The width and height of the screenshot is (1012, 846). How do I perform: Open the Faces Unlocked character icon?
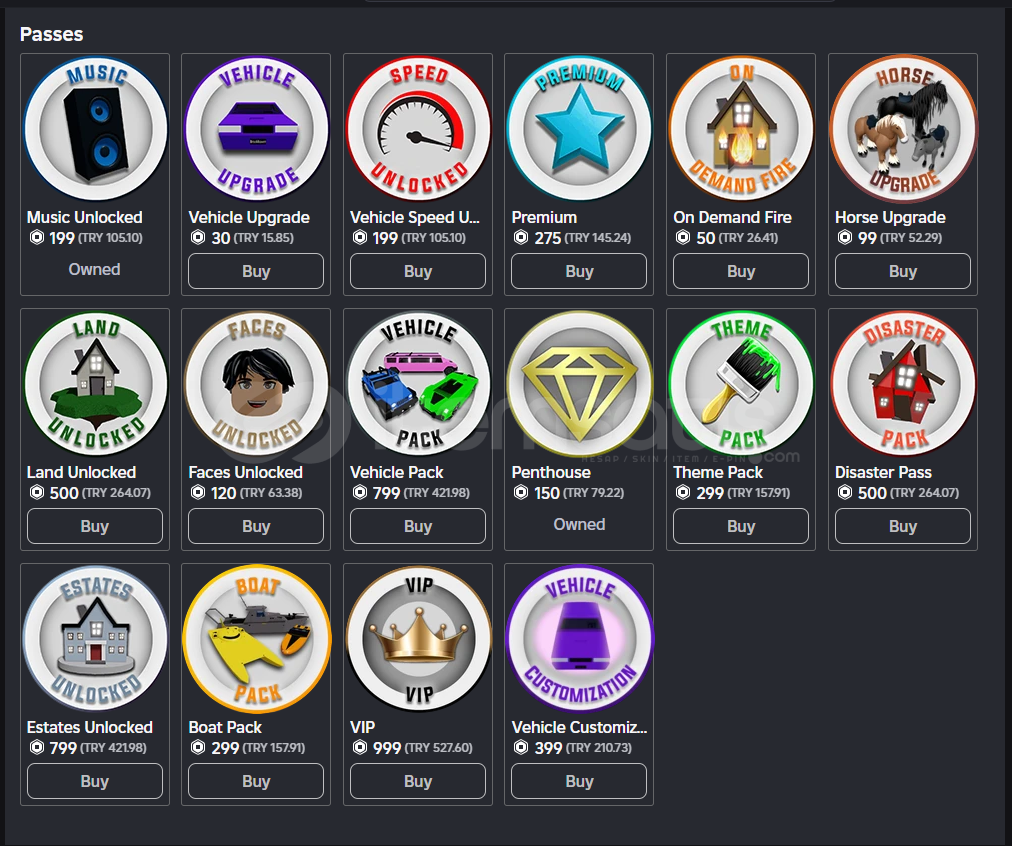pyautogui.click(x=256, y=383)
